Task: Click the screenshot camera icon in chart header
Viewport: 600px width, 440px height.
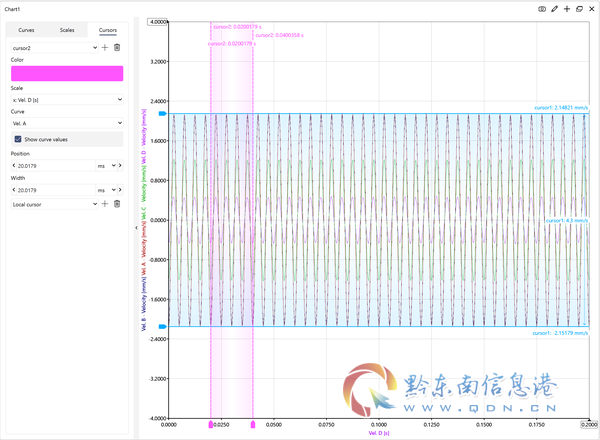Action: 542,9
